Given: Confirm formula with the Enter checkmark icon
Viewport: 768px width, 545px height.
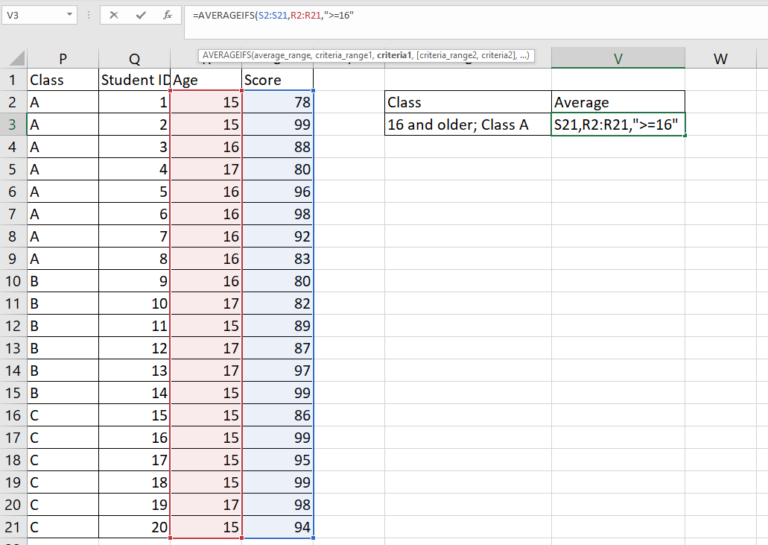Looking at the screenshot, I should 141,16.
